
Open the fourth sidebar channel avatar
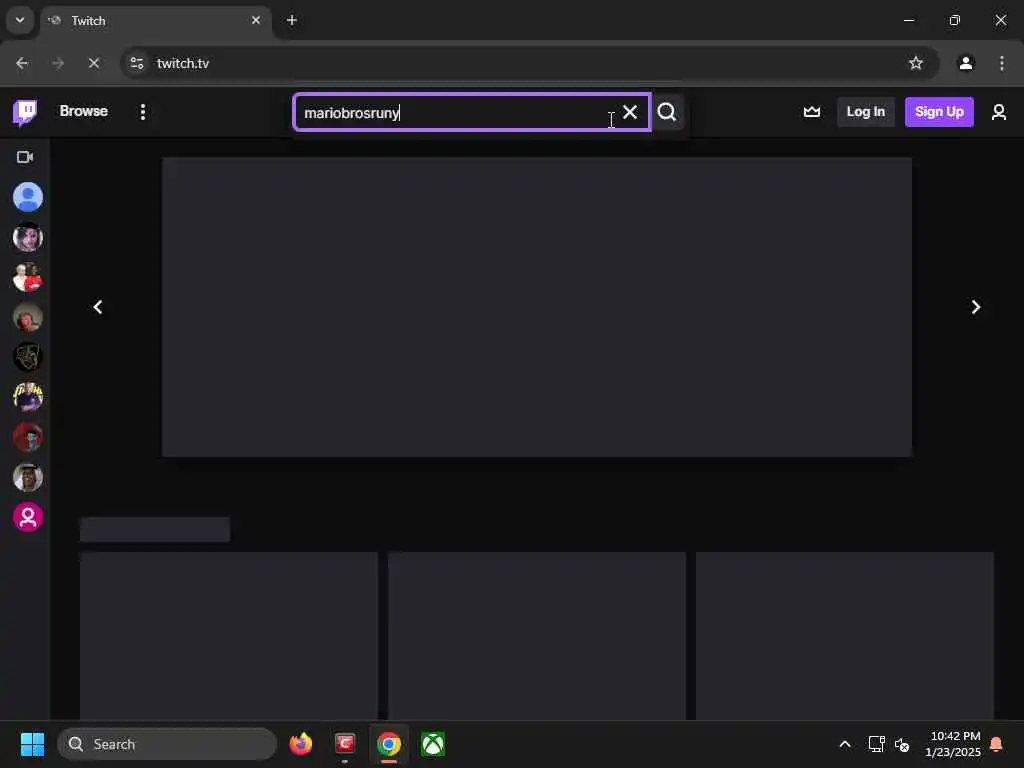27,317
